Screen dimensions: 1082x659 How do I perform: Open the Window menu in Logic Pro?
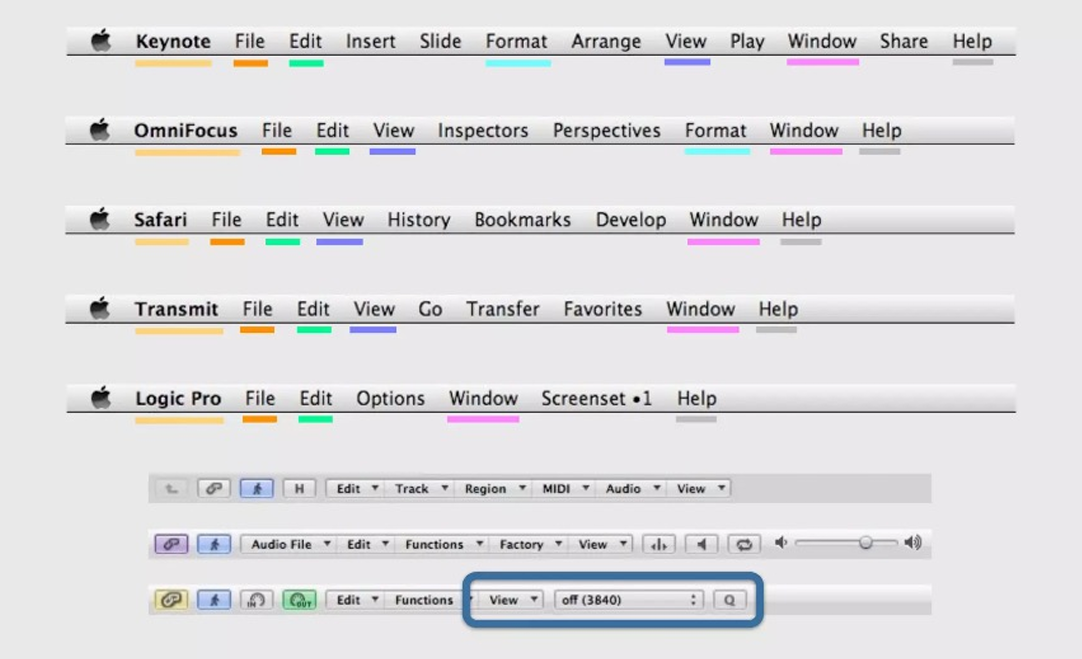pyautogui.click(x=483, y=398)
